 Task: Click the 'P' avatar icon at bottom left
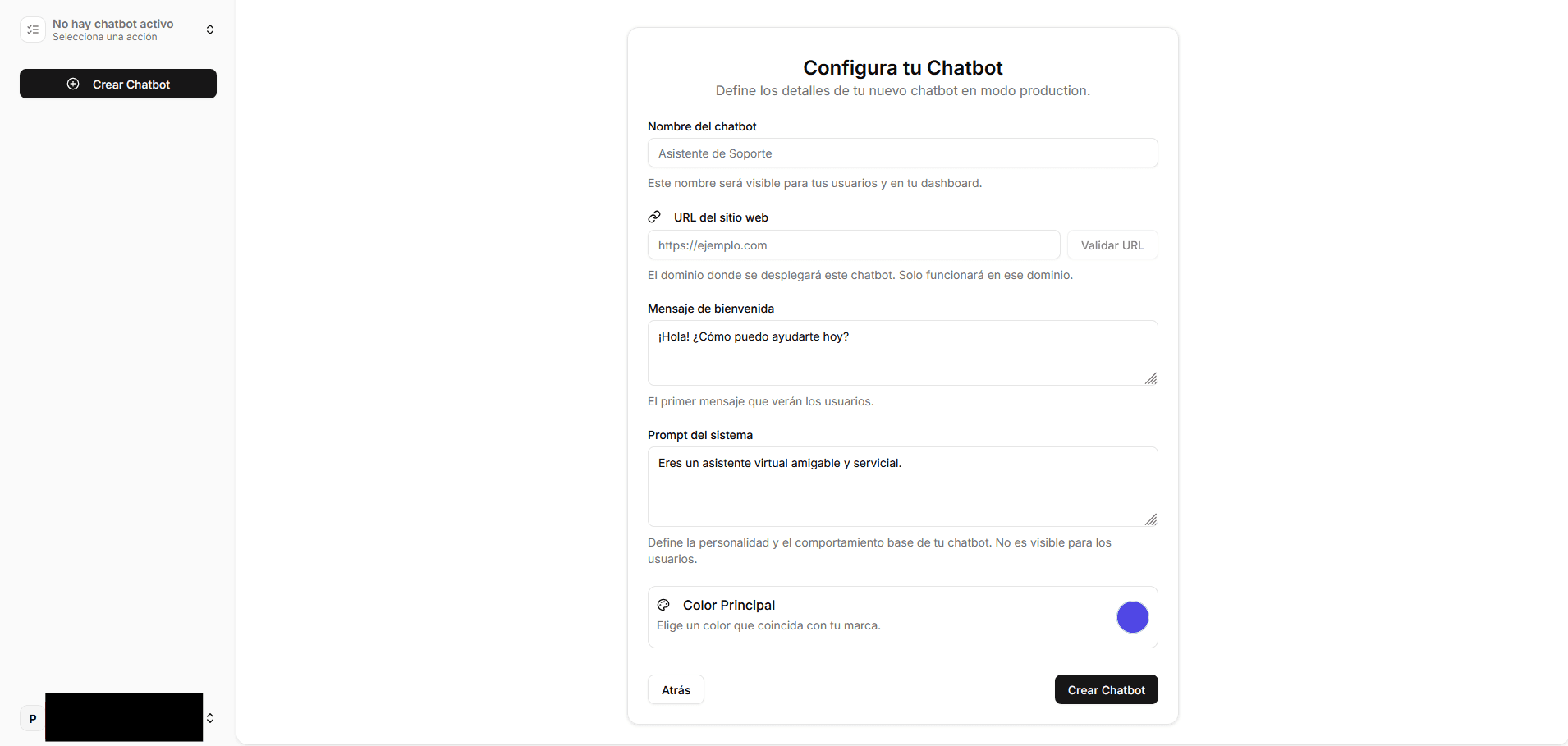(x=32, y=717)
